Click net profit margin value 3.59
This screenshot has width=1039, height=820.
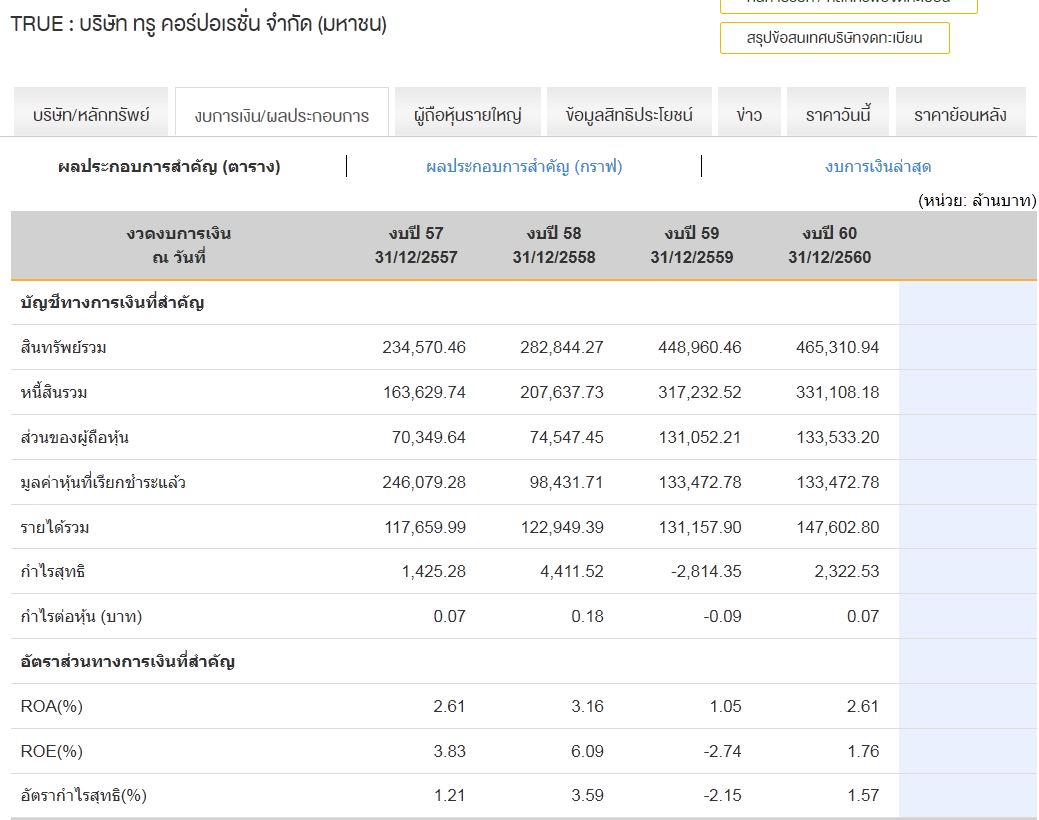[x=587, y=795]
